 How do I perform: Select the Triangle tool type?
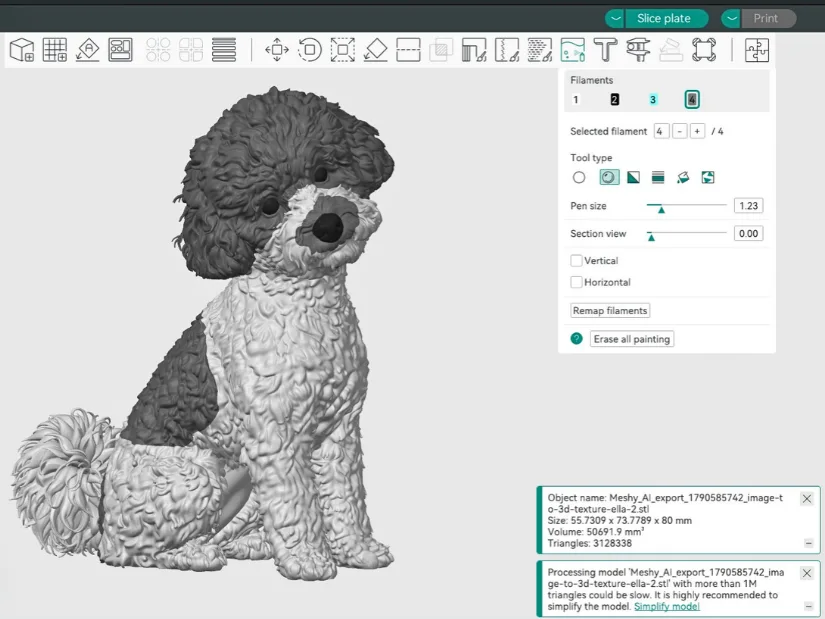633,177
